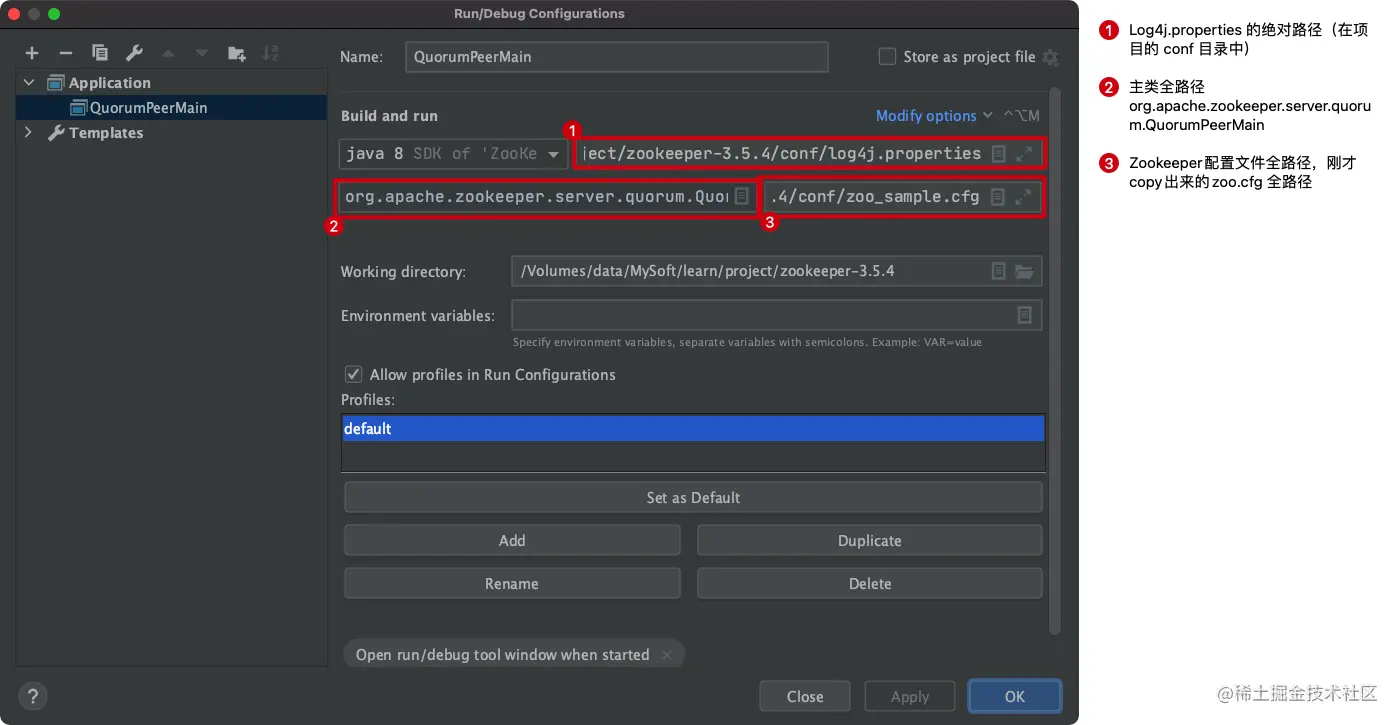The width and height of the screenshot is (1399, 725).
Task: Click the Name field containing QuorumPeerMain
Action: [617, 57]
